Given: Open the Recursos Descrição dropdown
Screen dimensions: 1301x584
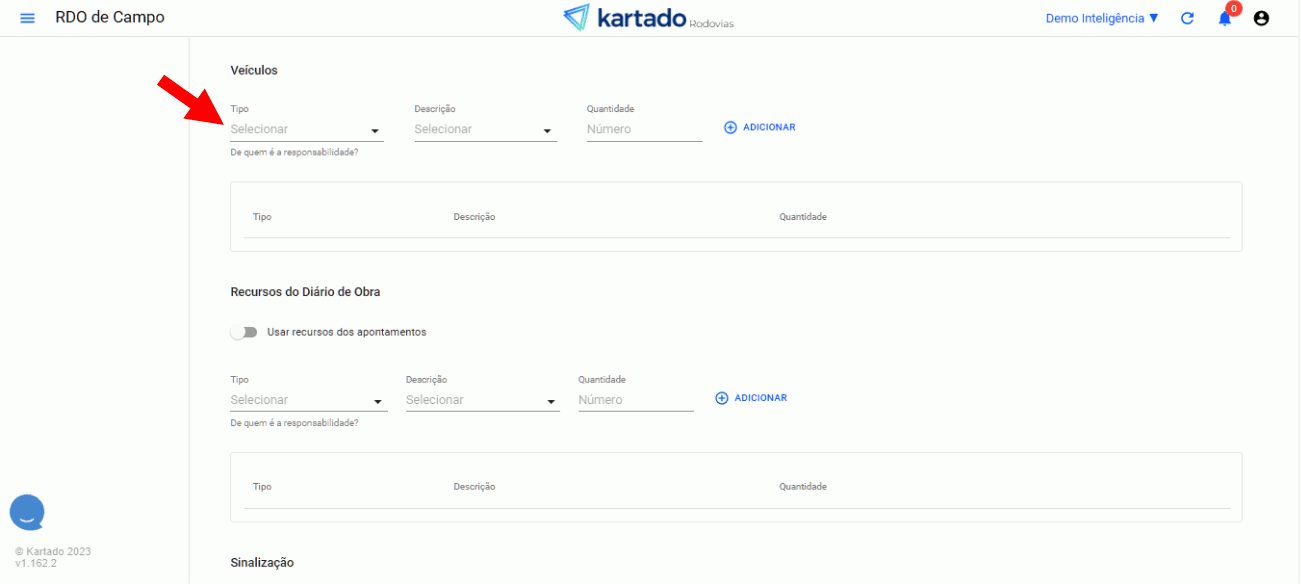Looking at the screenshot, I should [482, 400].
